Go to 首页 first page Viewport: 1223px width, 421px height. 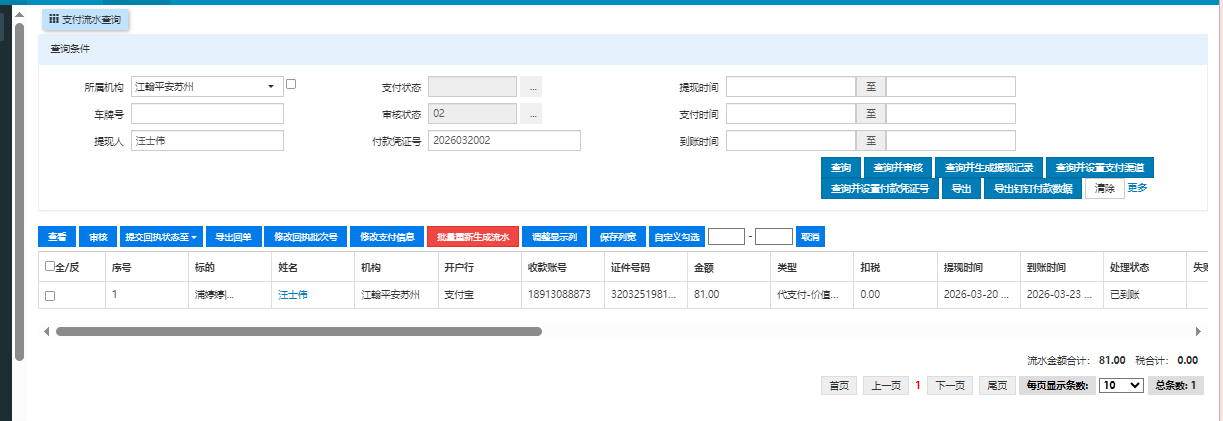[839, 385]
